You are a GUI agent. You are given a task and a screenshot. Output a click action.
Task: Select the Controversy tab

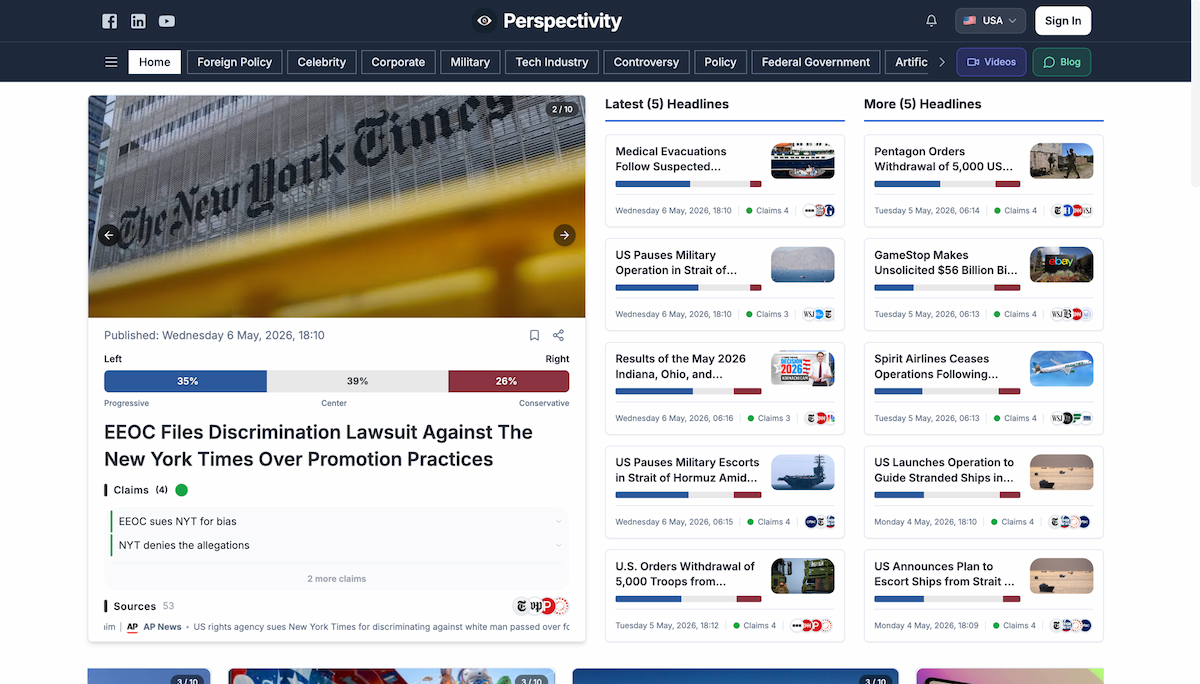[x=646, y=62]
